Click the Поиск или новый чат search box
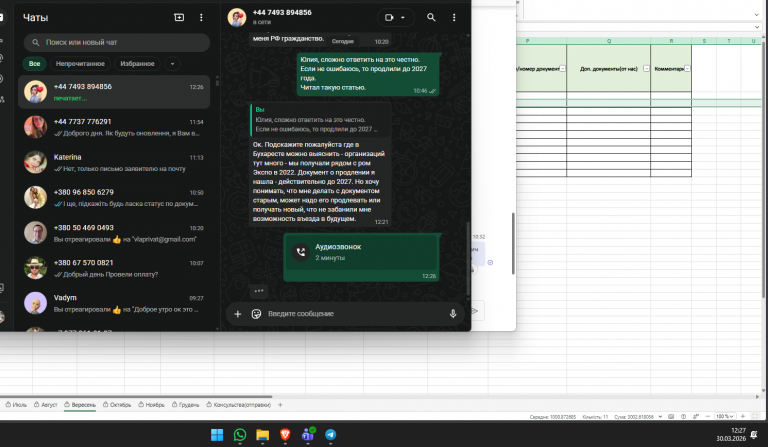 (x=117, y=43)
